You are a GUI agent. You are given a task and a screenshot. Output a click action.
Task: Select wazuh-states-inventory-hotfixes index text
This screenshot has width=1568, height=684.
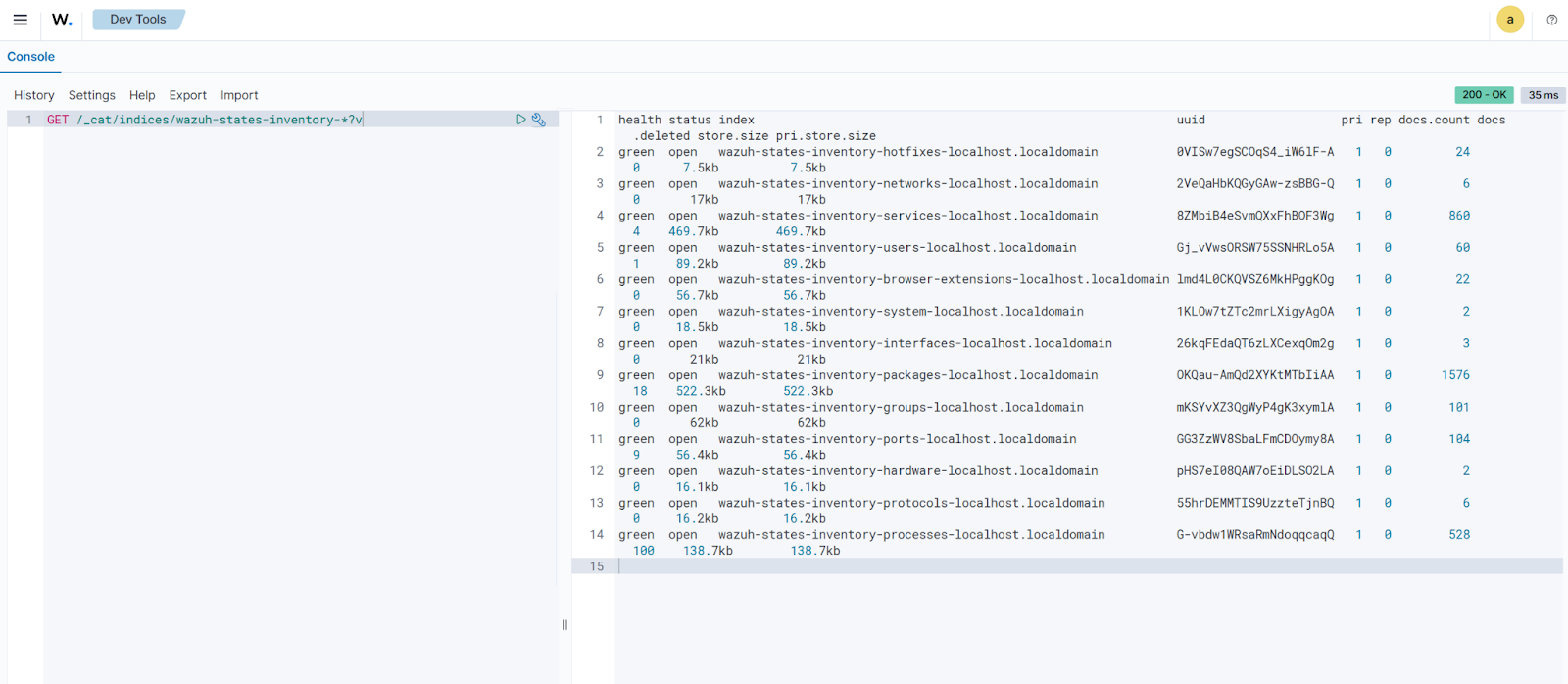[908, 152]
